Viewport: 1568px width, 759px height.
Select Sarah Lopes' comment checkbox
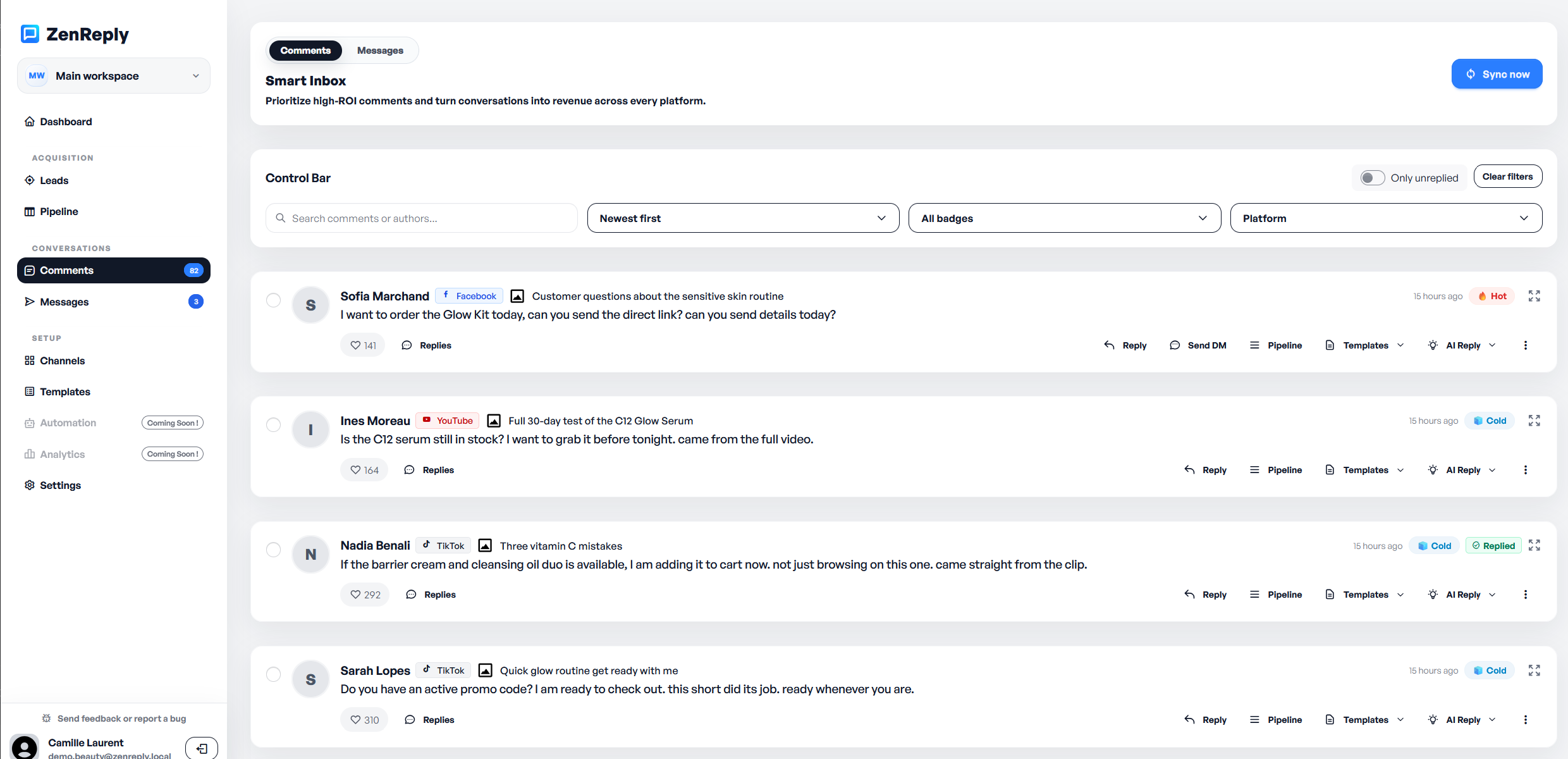[x=273, y=674]
